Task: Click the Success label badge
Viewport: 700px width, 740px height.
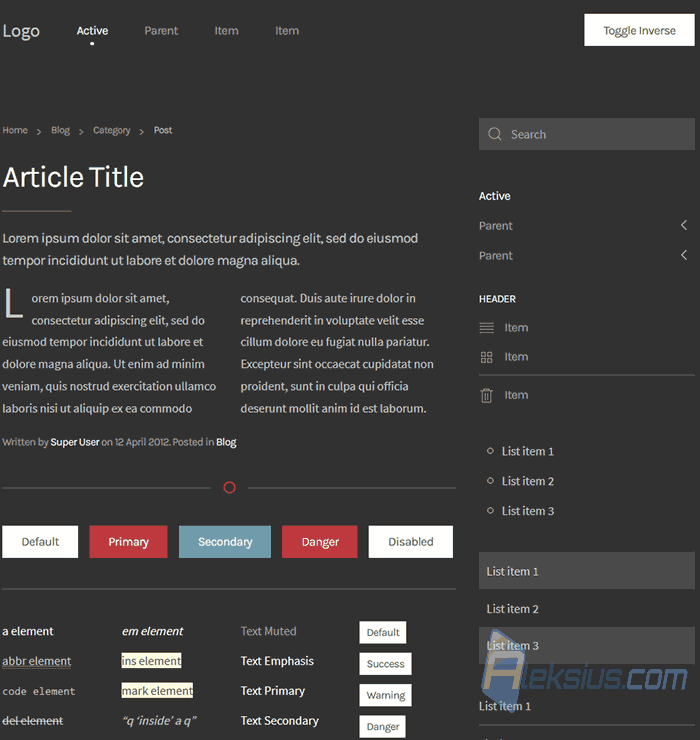Action: [386, 664]
